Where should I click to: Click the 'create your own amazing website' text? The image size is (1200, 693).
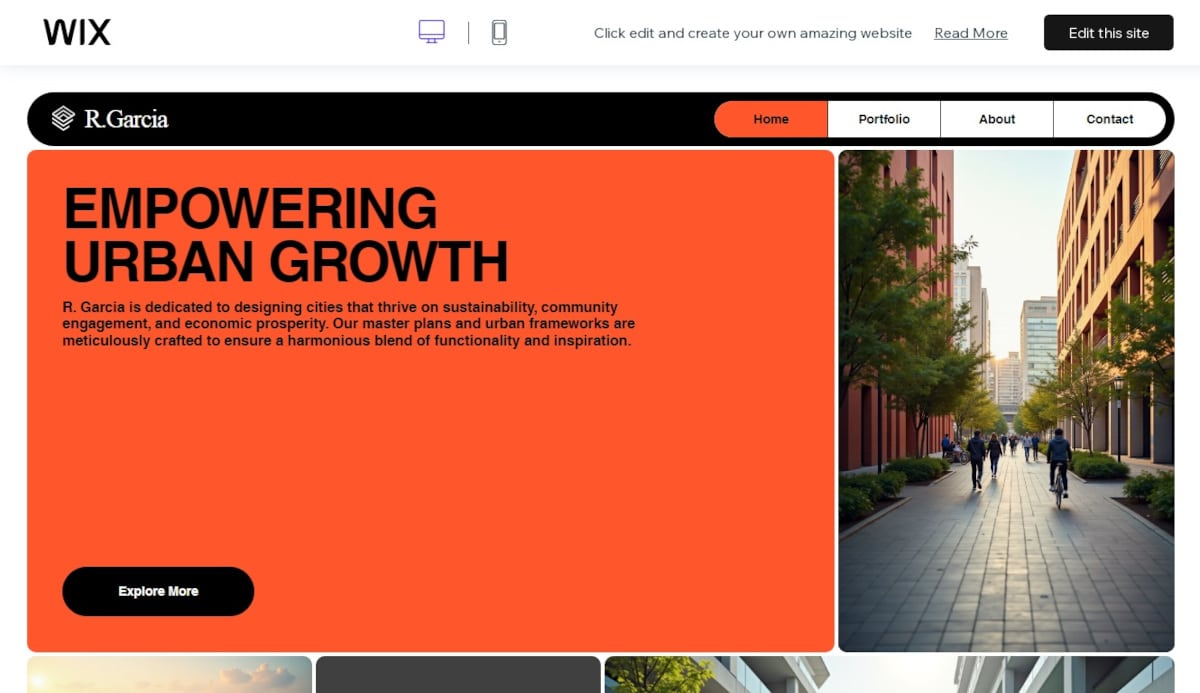[x=752, y=33]
